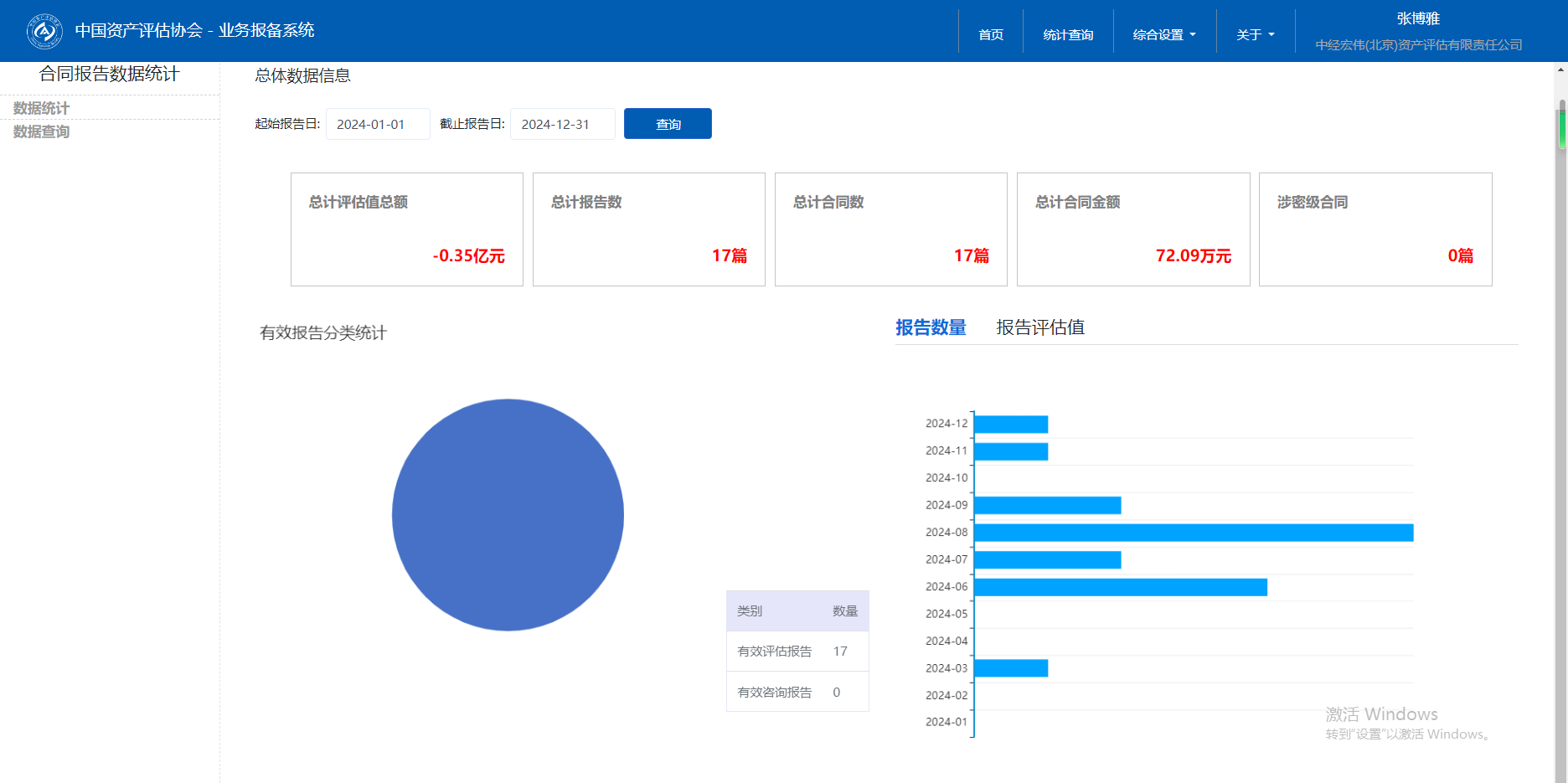
Task: Click the 起始报告日 date field
Action: pos(378,124)
